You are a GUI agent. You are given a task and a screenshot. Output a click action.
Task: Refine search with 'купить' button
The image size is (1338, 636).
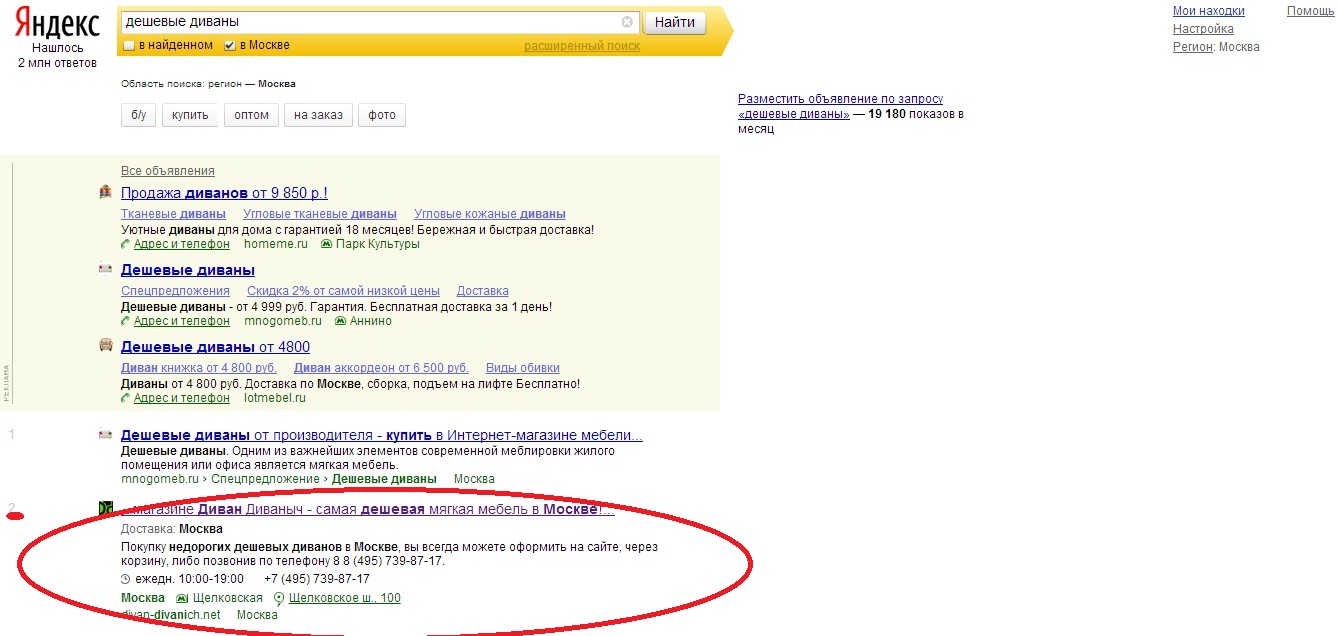(190, 115)
